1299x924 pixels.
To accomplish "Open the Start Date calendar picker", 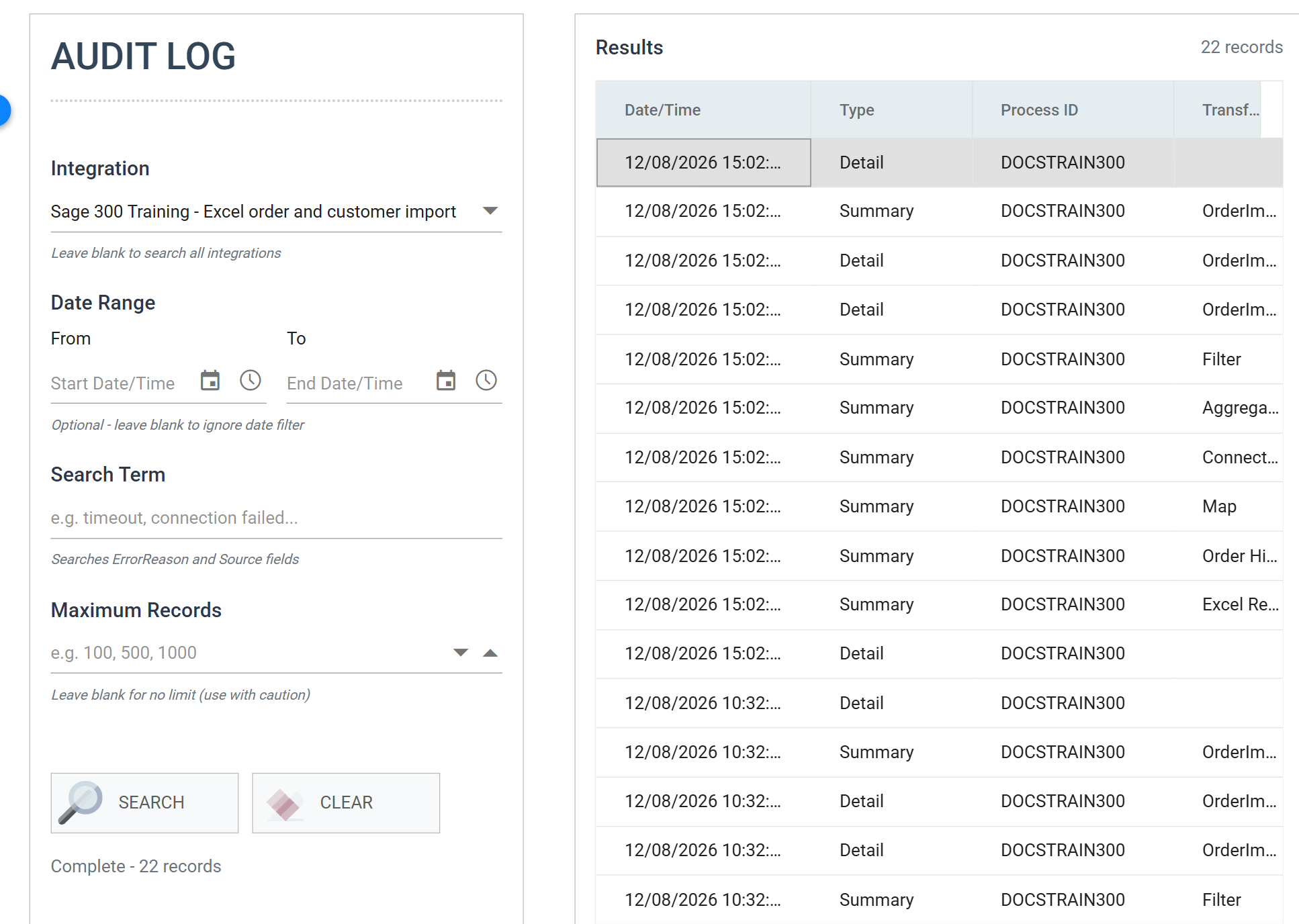I will pyautogui.click(x=210, y=381).
